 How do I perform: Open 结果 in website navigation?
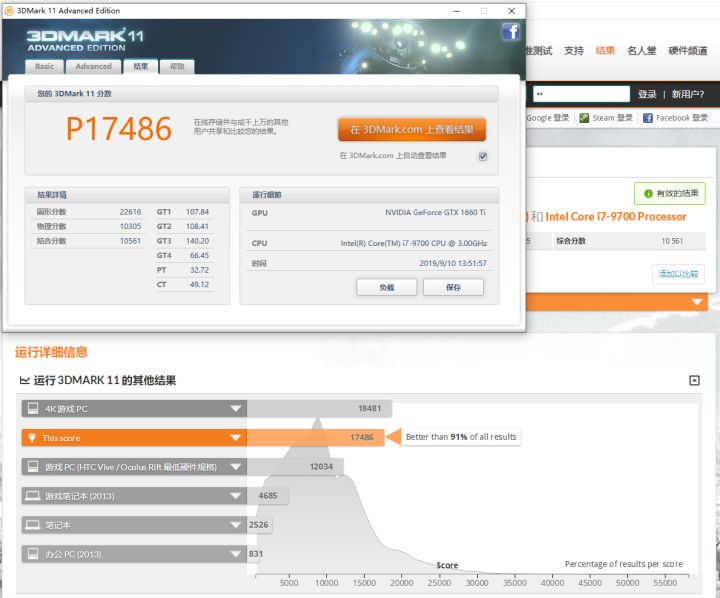click(605, 51)
